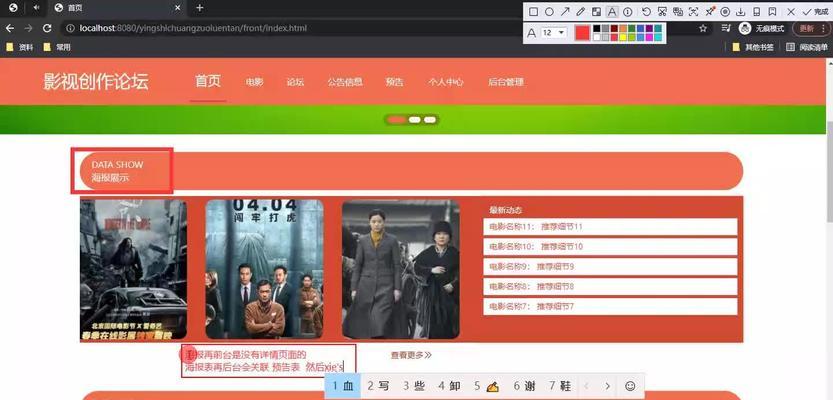Open the 资料 bookmark folder
The image size is (833, 400).
(x=20, y=47)
